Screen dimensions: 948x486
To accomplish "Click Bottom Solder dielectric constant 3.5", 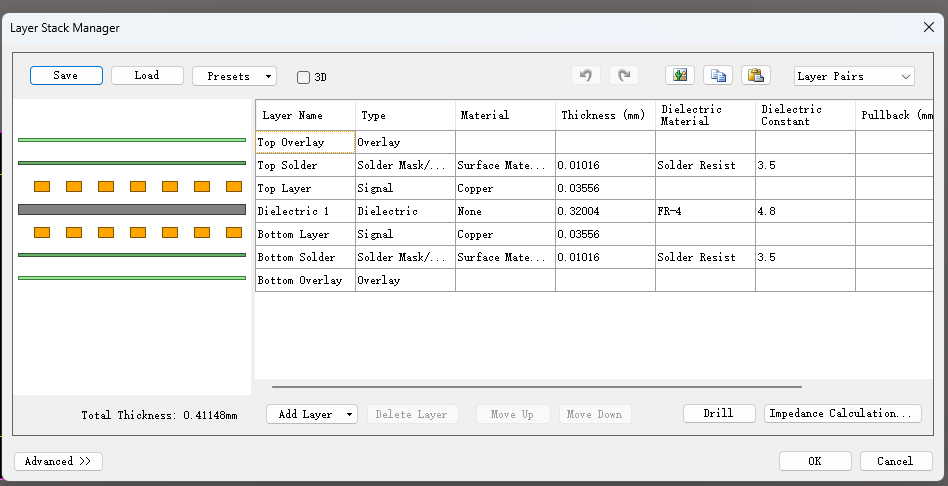I will (805, 257).
